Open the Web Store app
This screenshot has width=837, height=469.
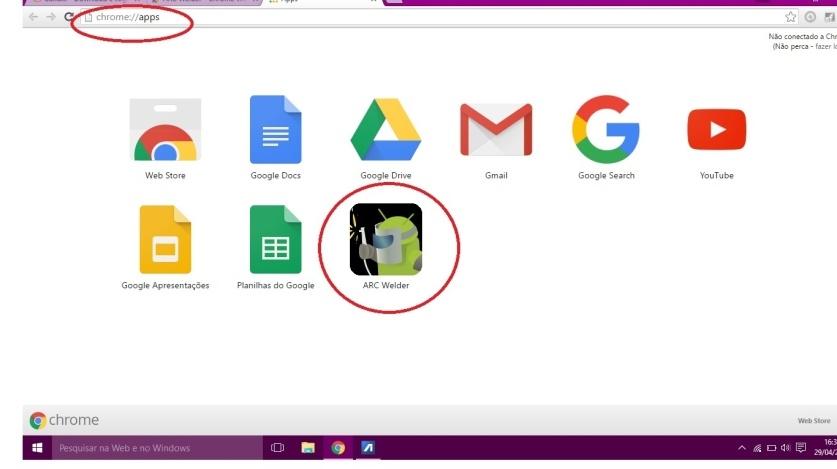tap(165, 138)
